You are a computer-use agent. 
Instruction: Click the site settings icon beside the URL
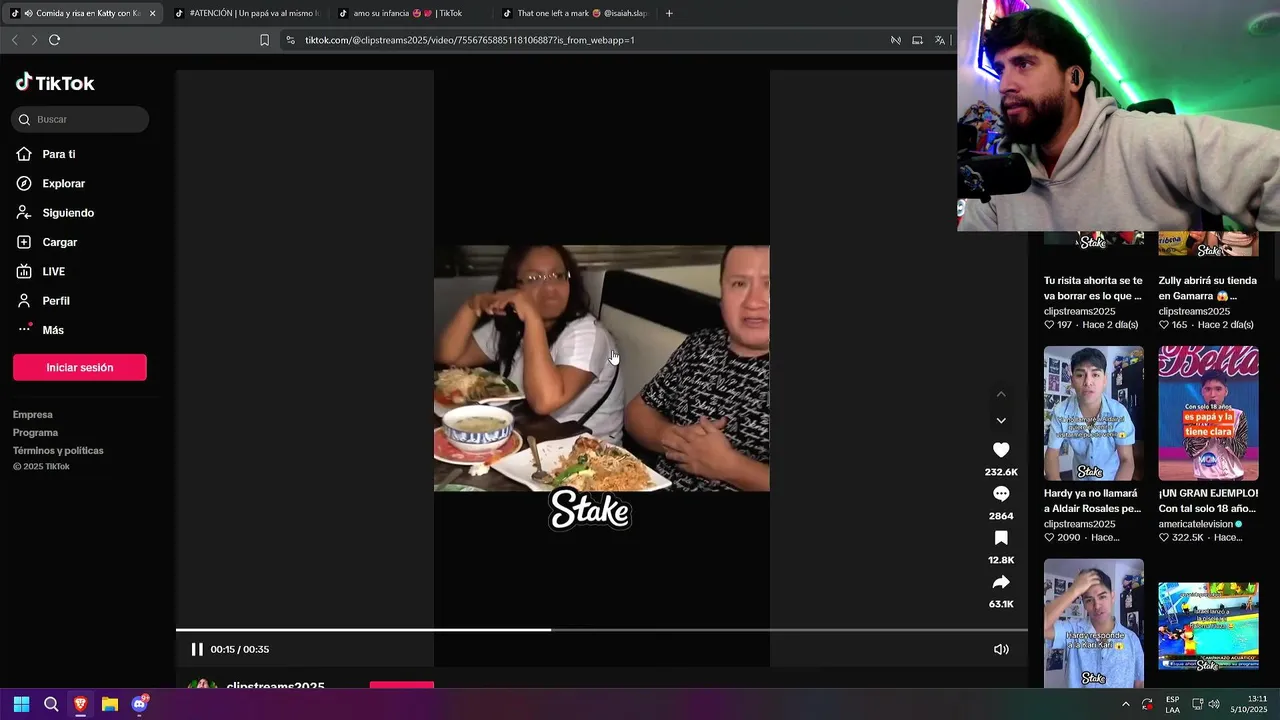(290, 40)
